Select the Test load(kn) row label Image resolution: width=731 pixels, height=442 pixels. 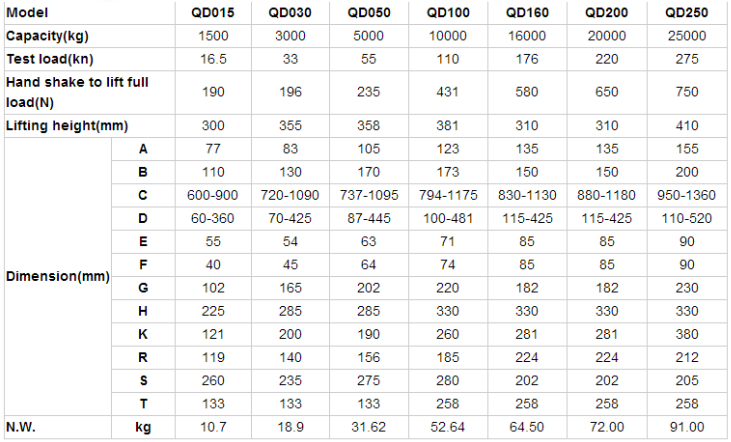pos(50,59)
